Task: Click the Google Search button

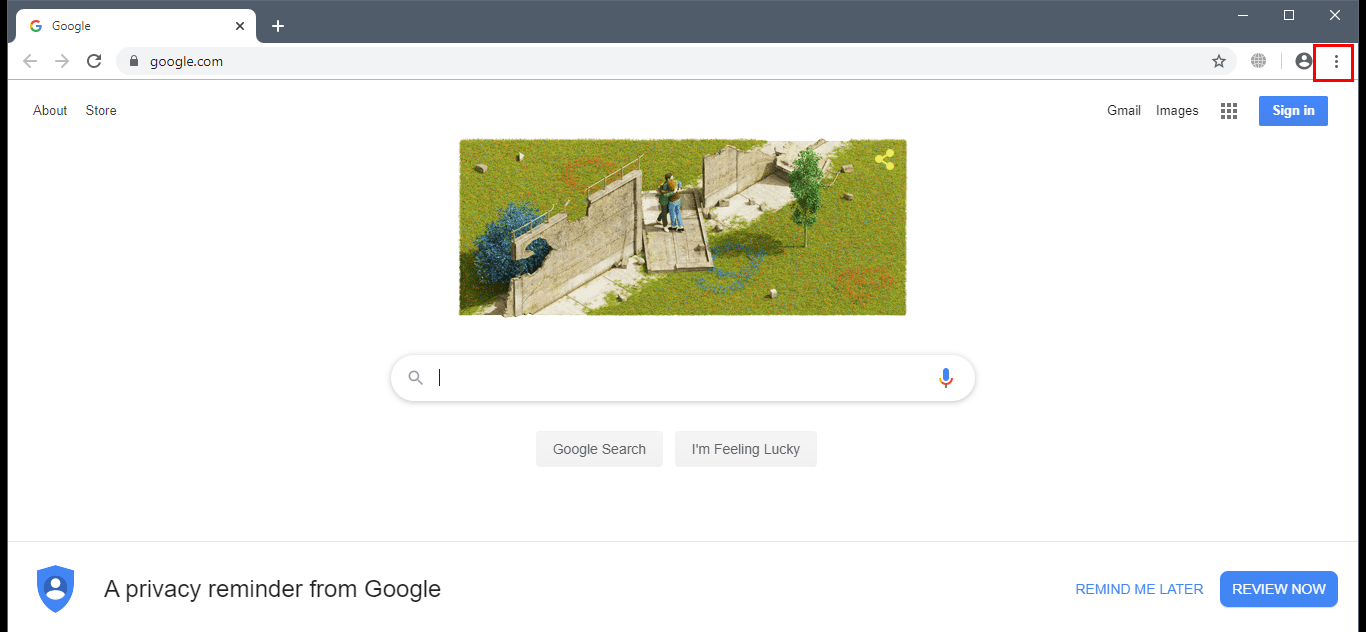Action: [599, 449]
